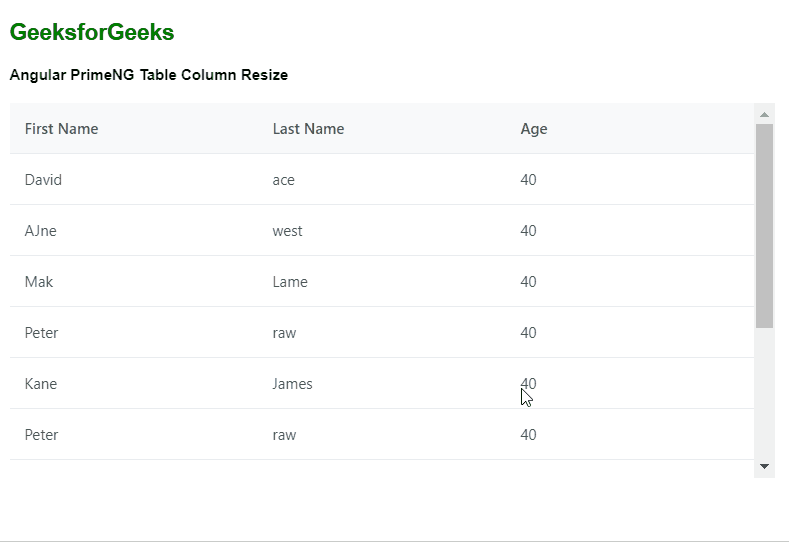Click the scrollbar up arrow button
This screenshot has height=542, width=789.
(x=764, y=114)
